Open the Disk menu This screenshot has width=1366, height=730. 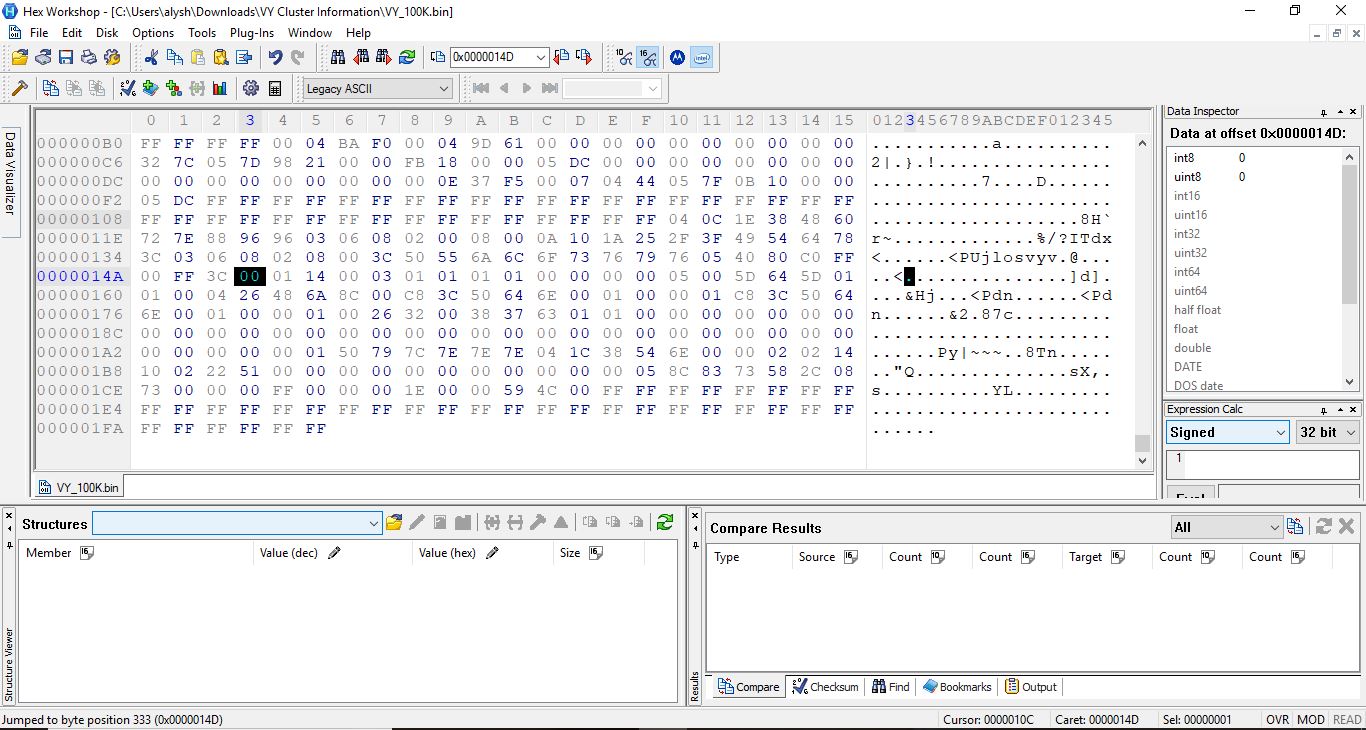click(x=107, y=32)
